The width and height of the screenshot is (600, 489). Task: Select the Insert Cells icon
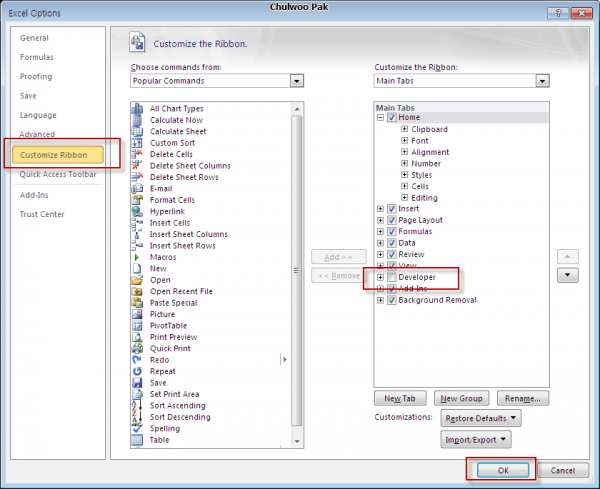(x=137, y=223)
